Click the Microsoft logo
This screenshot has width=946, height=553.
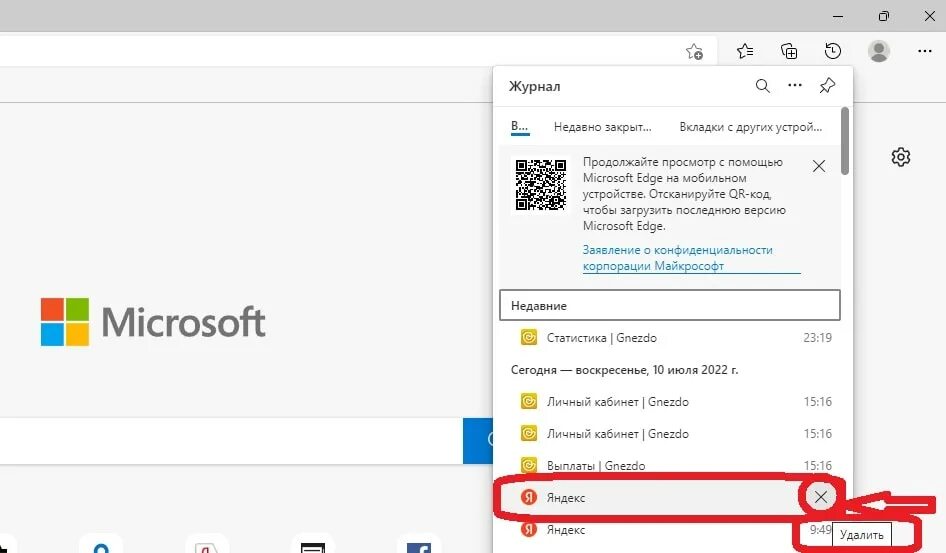[x=153, y=321]
